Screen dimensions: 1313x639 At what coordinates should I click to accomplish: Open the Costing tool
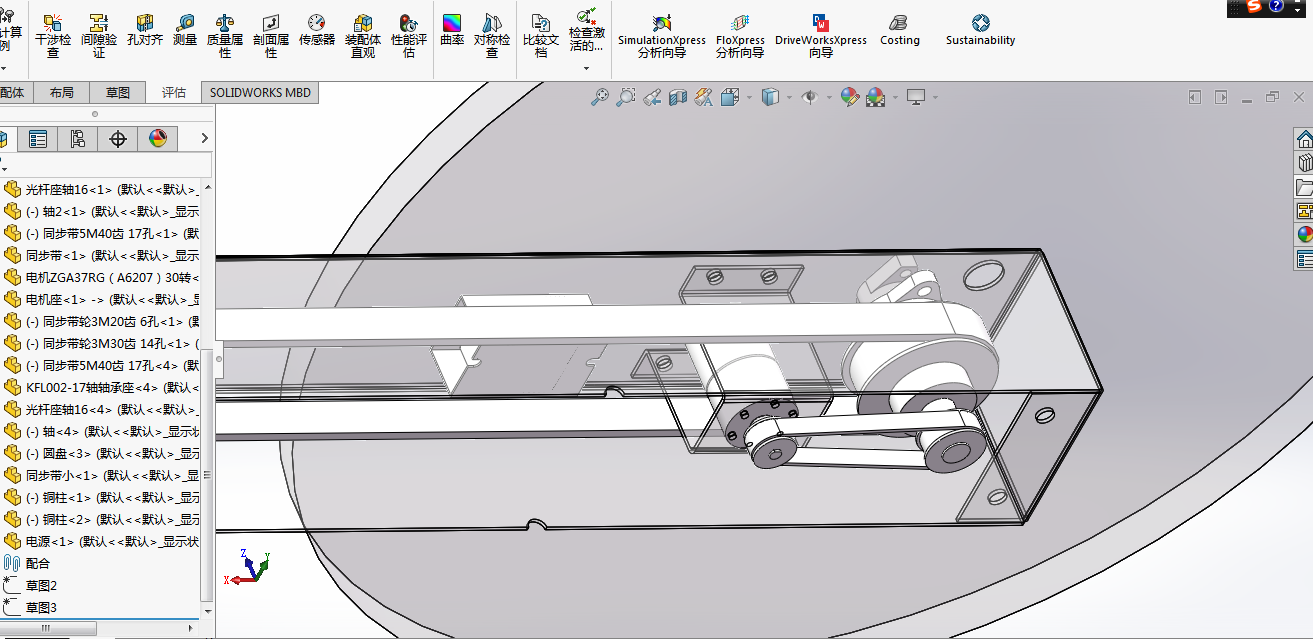point(900,30)
